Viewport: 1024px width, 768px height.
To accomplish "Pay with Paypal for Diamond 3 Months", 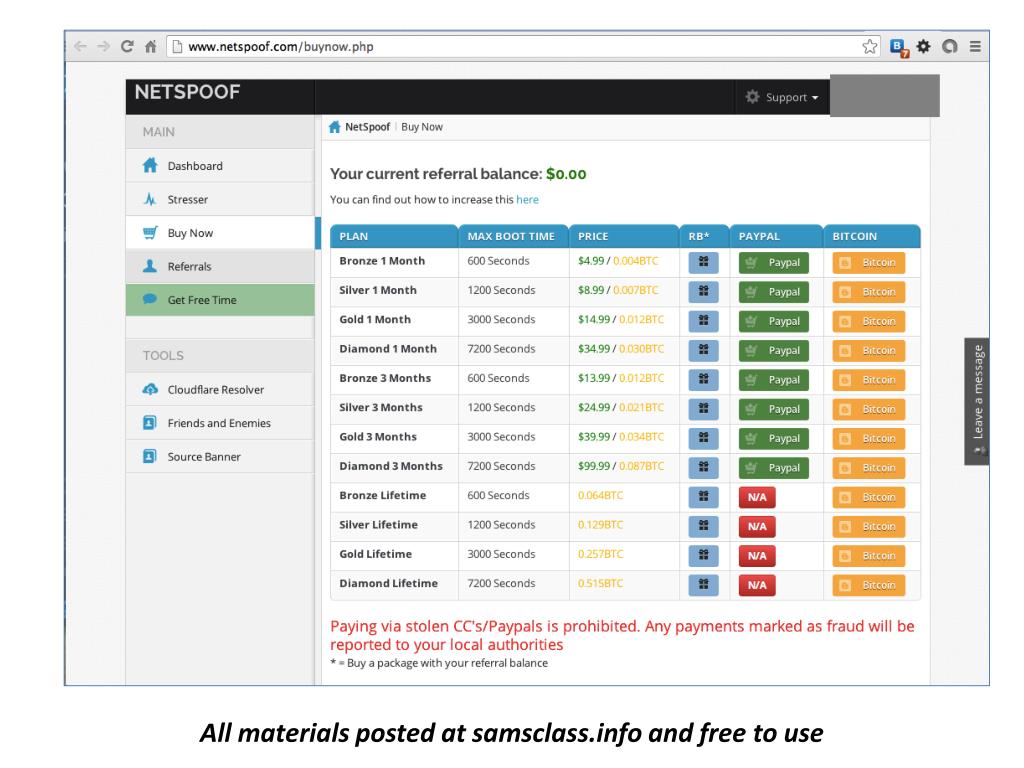I will pos(774,468).
